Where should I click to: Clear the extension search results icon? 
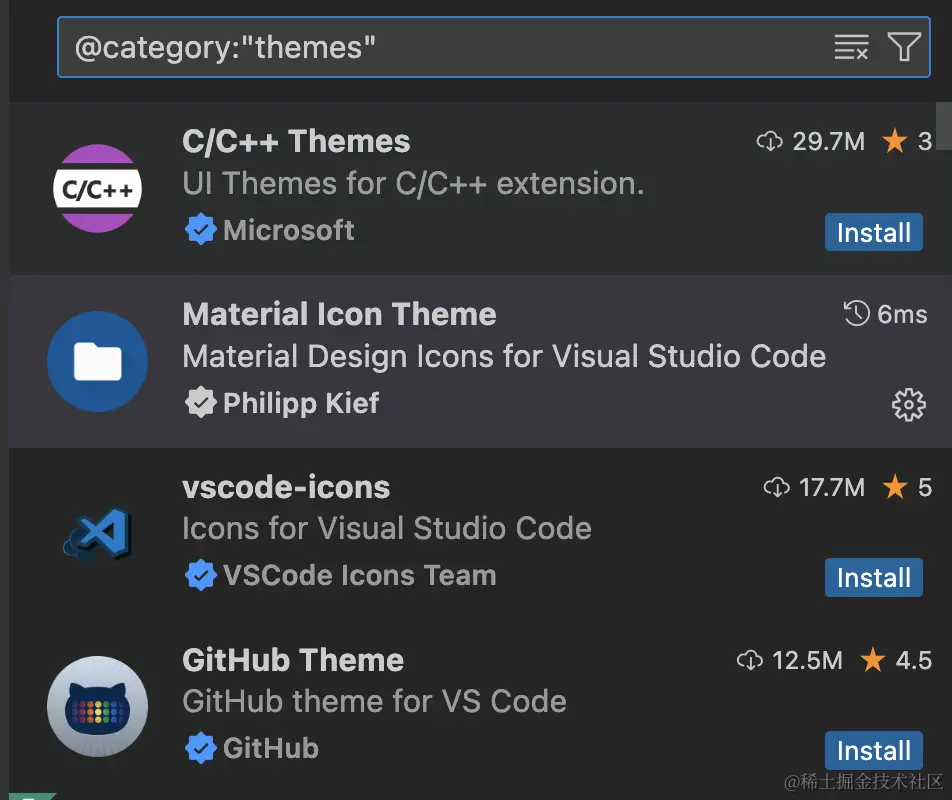click(x=851, y=46)
